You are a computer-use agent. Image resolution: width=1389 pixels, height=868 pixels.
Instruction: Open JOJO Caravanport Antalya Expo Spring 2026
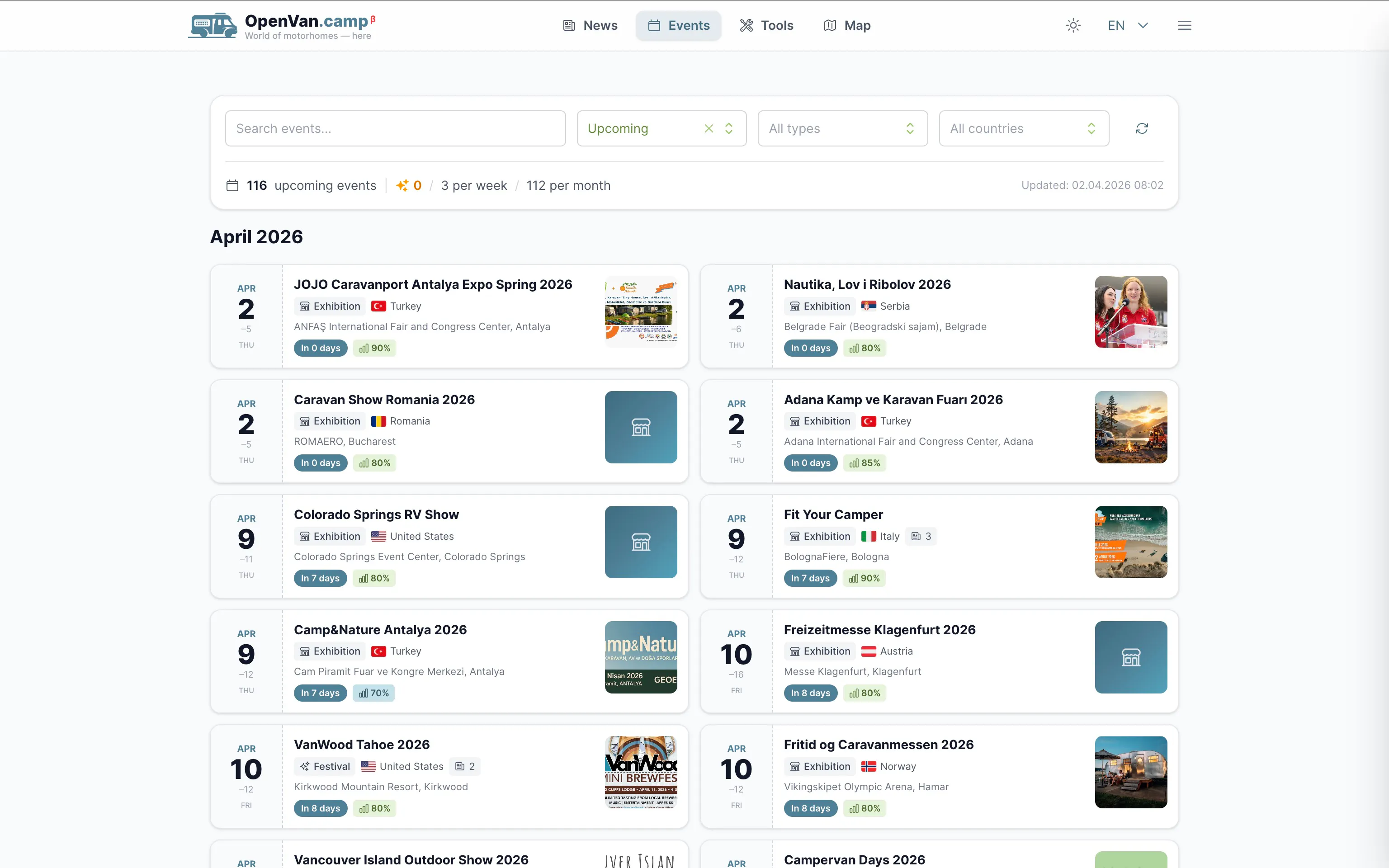click(433, 285)
